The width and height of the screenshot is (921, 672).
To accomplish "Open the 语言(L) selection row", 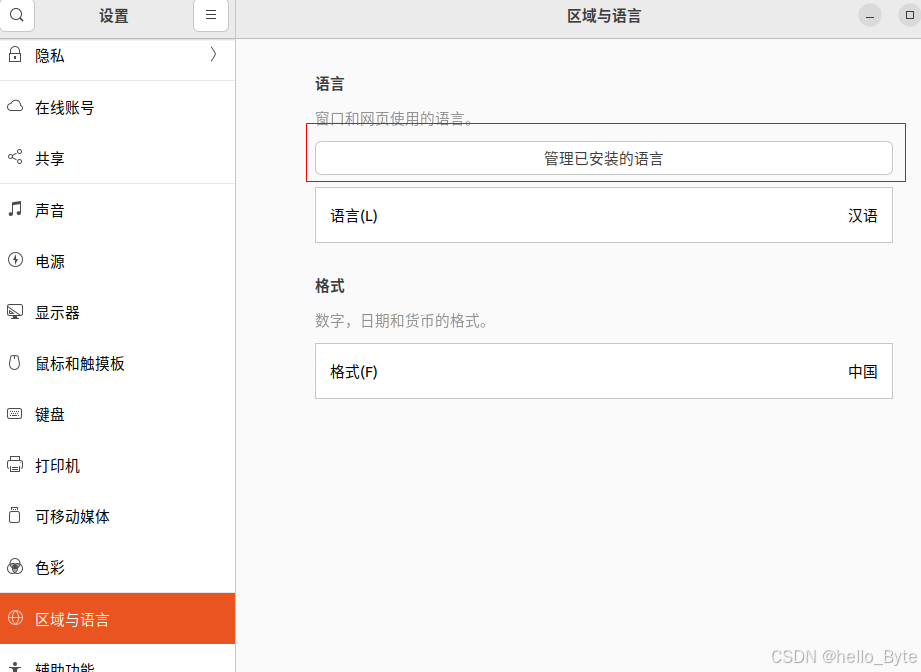I will coord(603,215).
